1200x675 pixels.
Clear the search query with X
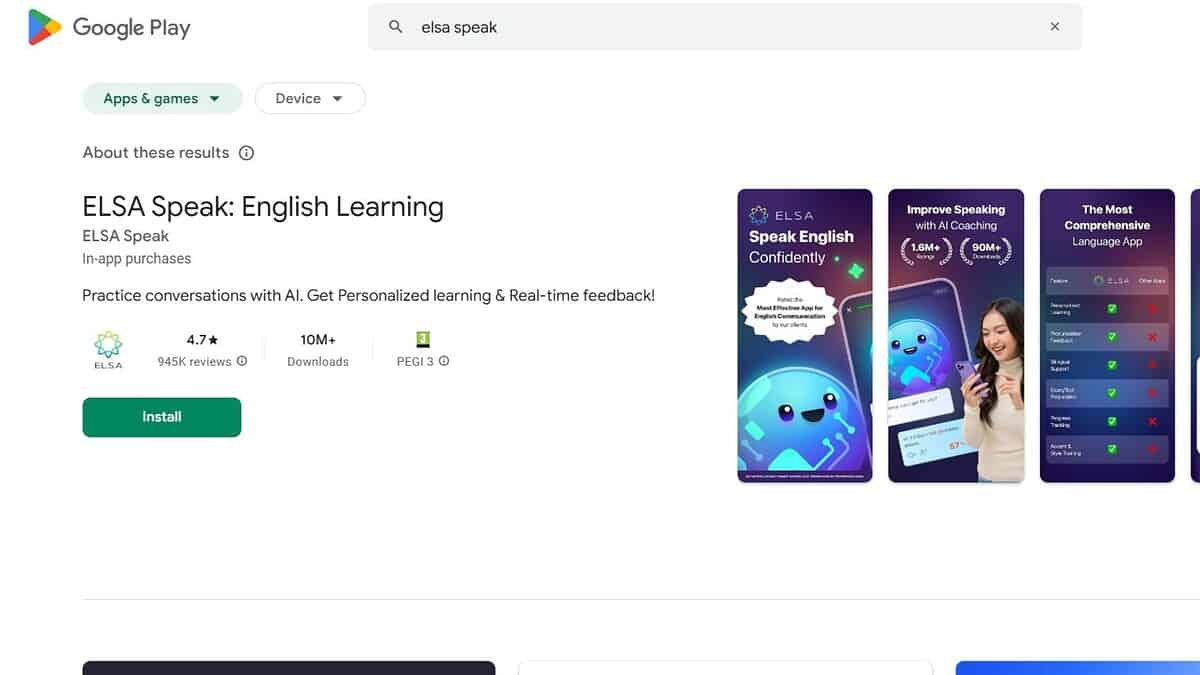pyautogui.click(x=1054, y=27)
